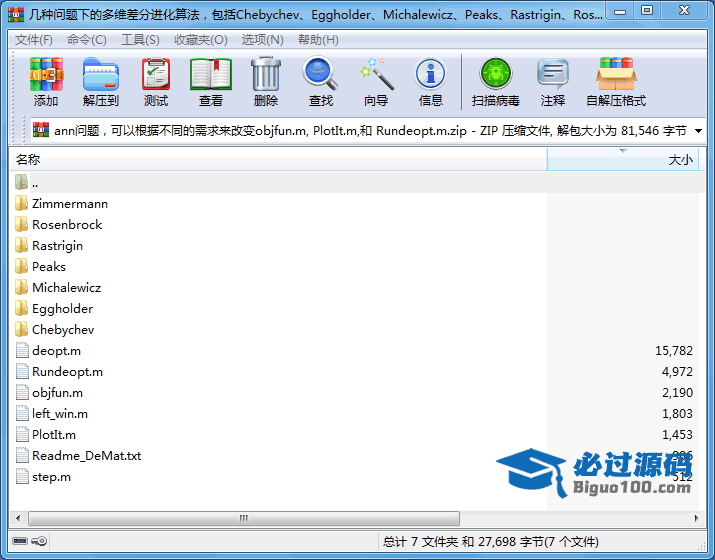Image resolution: width=715 pixels, height=560 pixels.
Task: Click the WinRAR icon in the title bar
Action: point(16,15)
